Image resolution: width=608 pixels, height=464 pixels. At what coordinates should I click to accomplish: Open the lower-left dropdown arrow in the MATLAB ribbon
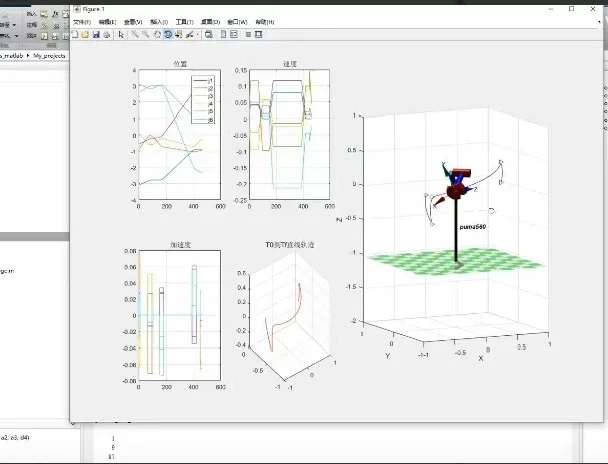(16, 36)
